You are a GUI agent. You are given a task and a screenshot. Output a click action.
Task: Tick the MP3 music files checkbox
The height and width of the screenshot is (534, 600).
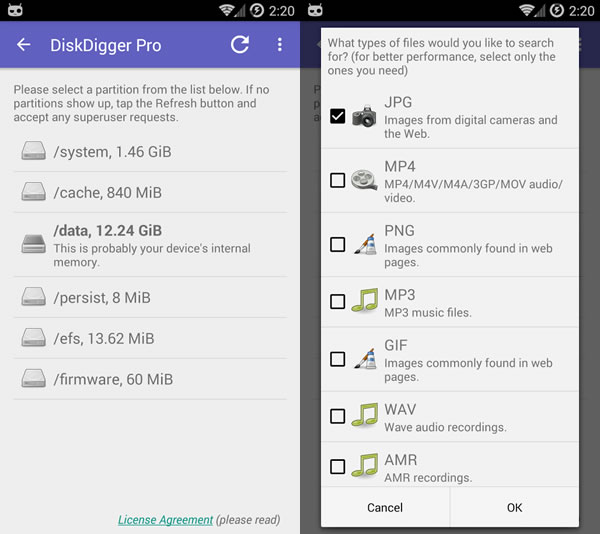point(337,301)
